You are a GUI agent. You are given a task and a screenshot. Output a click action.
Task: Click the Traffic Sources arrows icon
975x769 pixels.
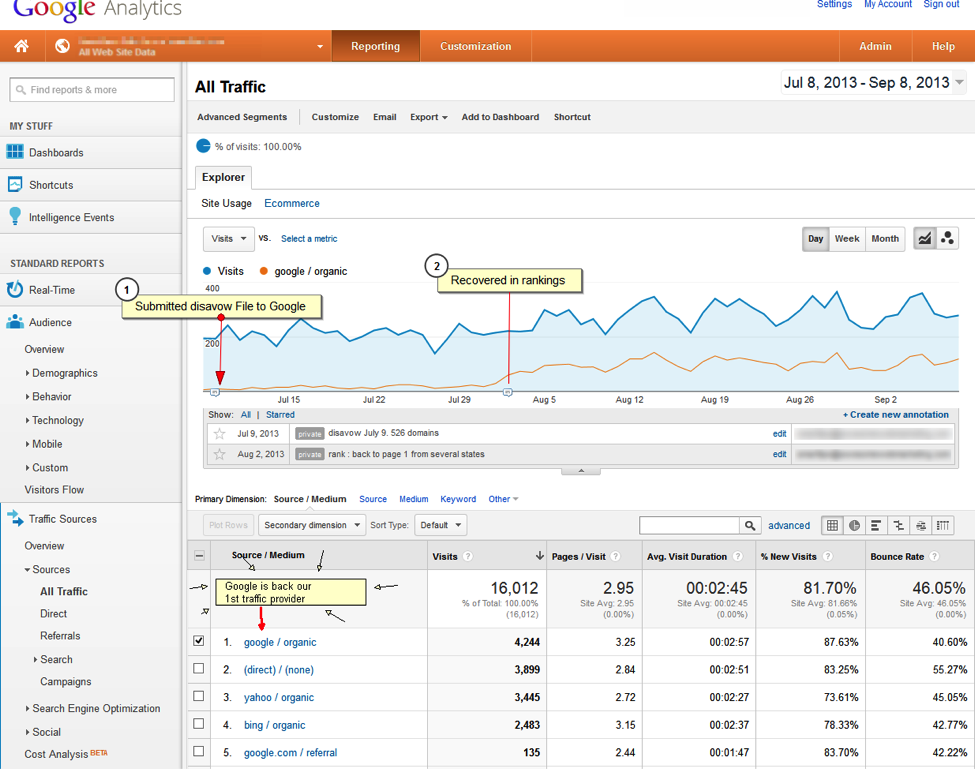[15, 518]
